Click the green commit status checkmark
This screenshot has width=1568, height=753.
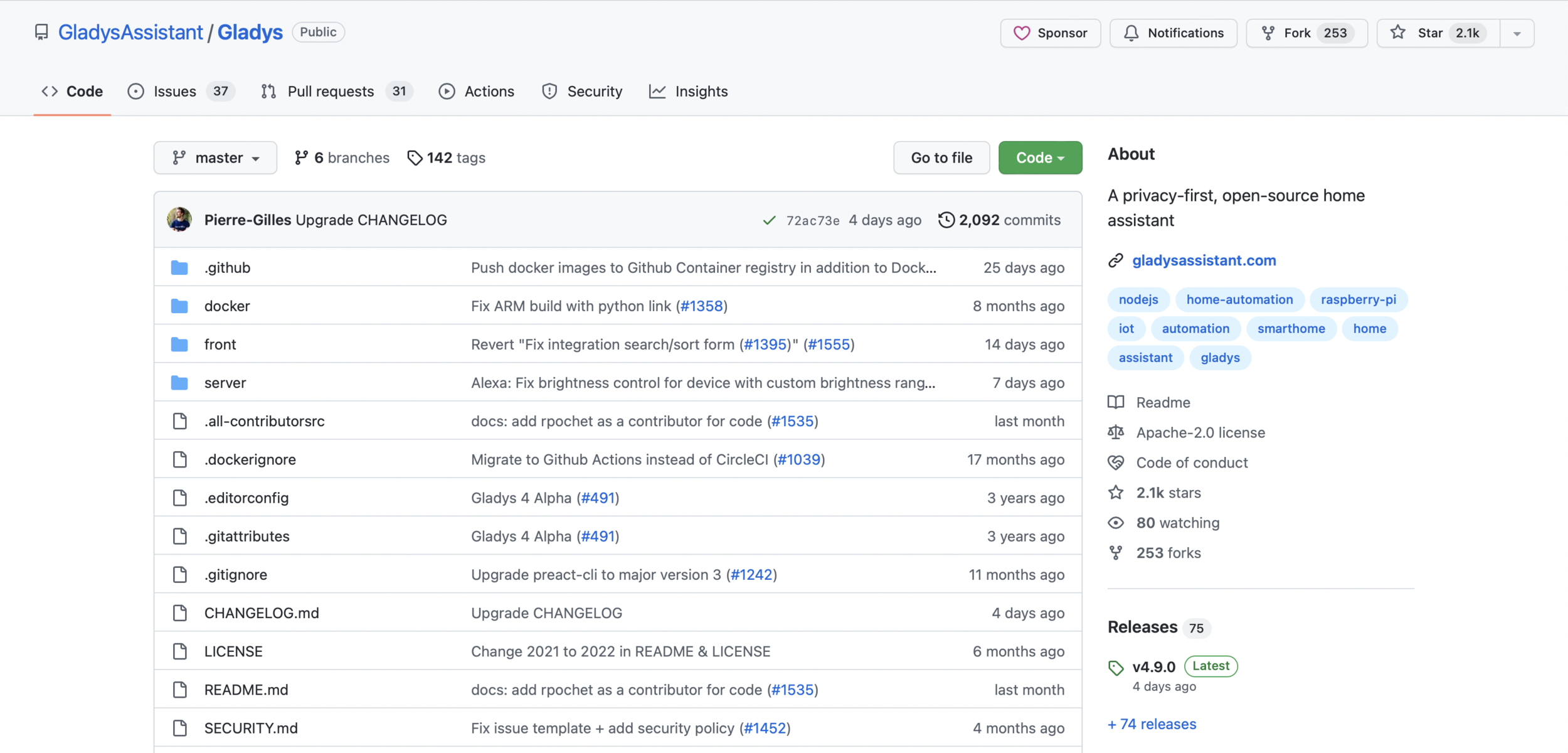768,221
